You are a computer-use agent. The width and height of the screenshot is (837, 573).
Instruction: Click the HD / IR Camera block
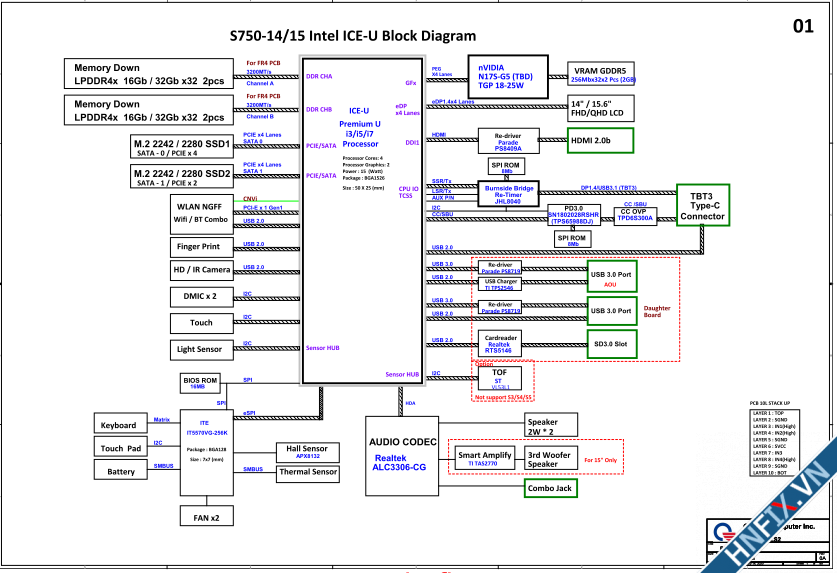click(x=202, y=271)
